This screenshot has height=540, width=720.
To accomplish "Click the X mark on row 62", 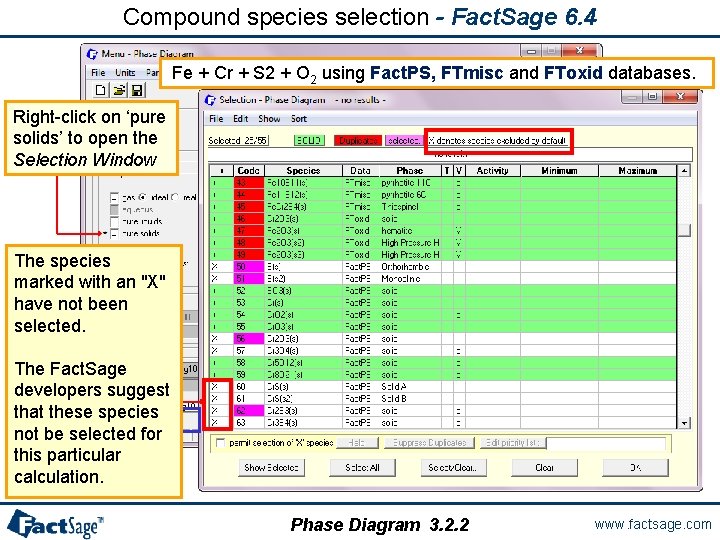I will (x=214, y=411).
